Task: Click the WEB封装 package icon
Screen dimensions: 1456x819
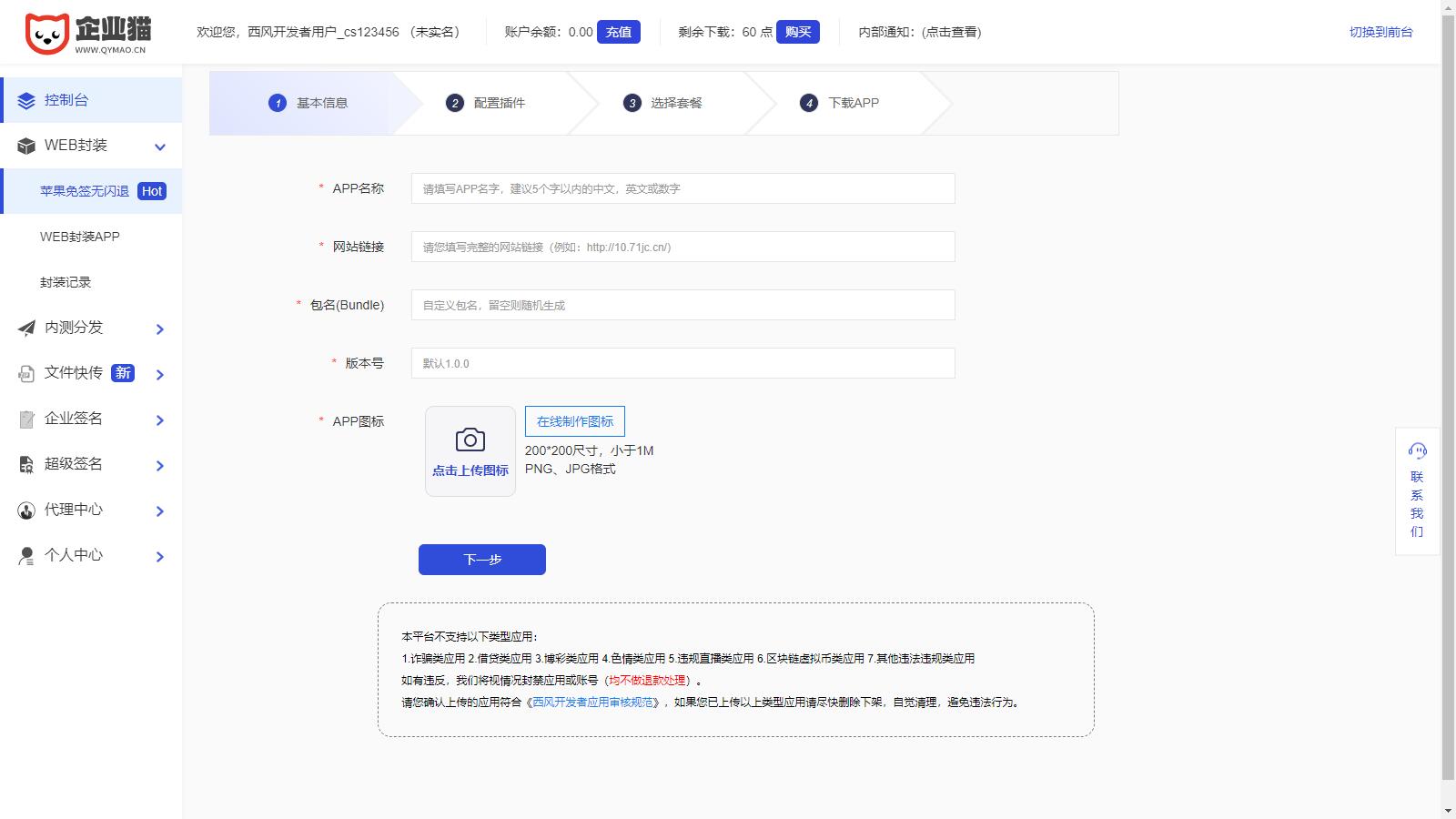Action: pyautogui.click(x=25, y=146)
